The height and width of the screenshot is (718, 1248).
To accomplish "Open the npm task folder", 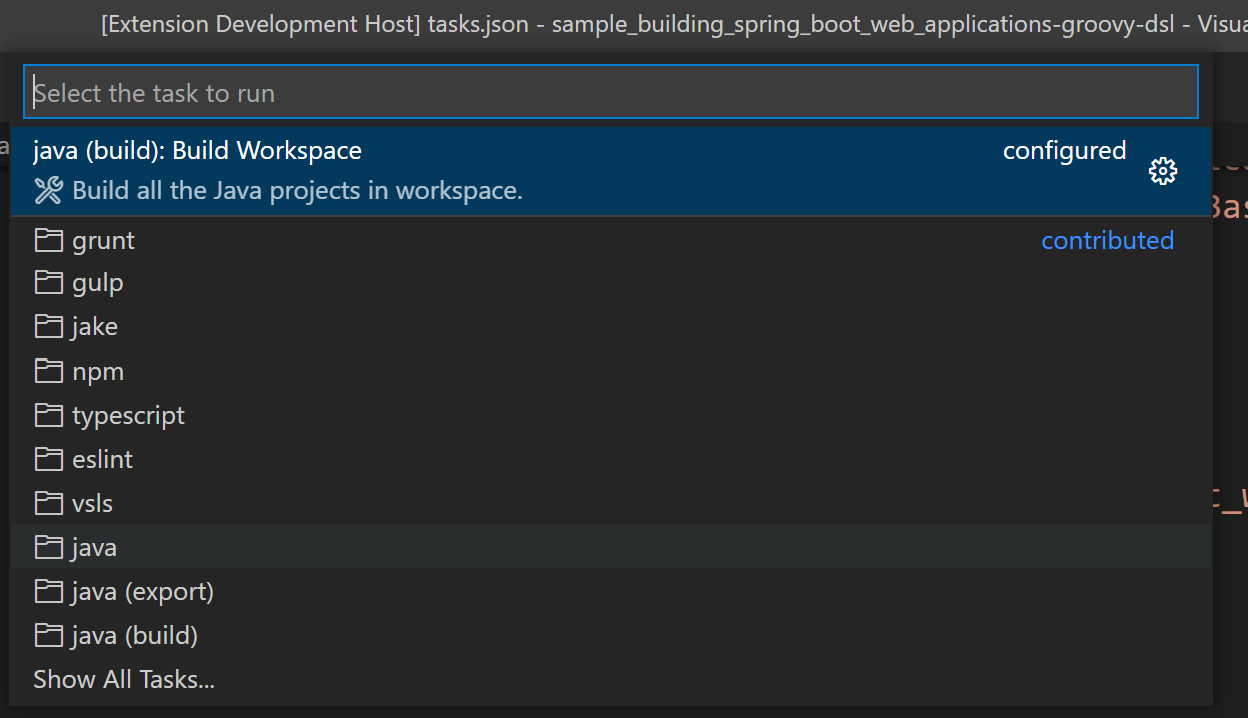I will 610,371.
